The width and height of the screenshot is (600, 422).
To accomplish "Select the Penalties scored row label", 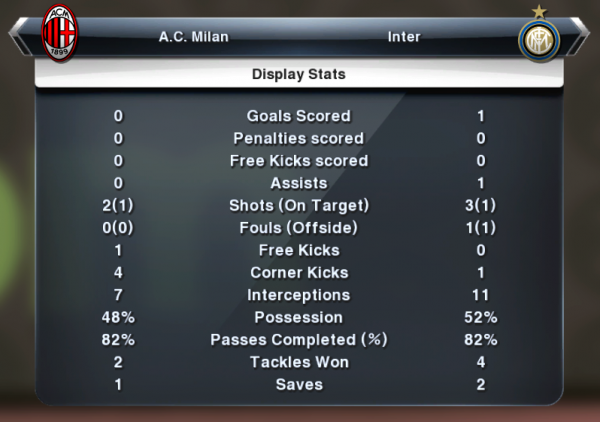I will (x=298, y=138).
